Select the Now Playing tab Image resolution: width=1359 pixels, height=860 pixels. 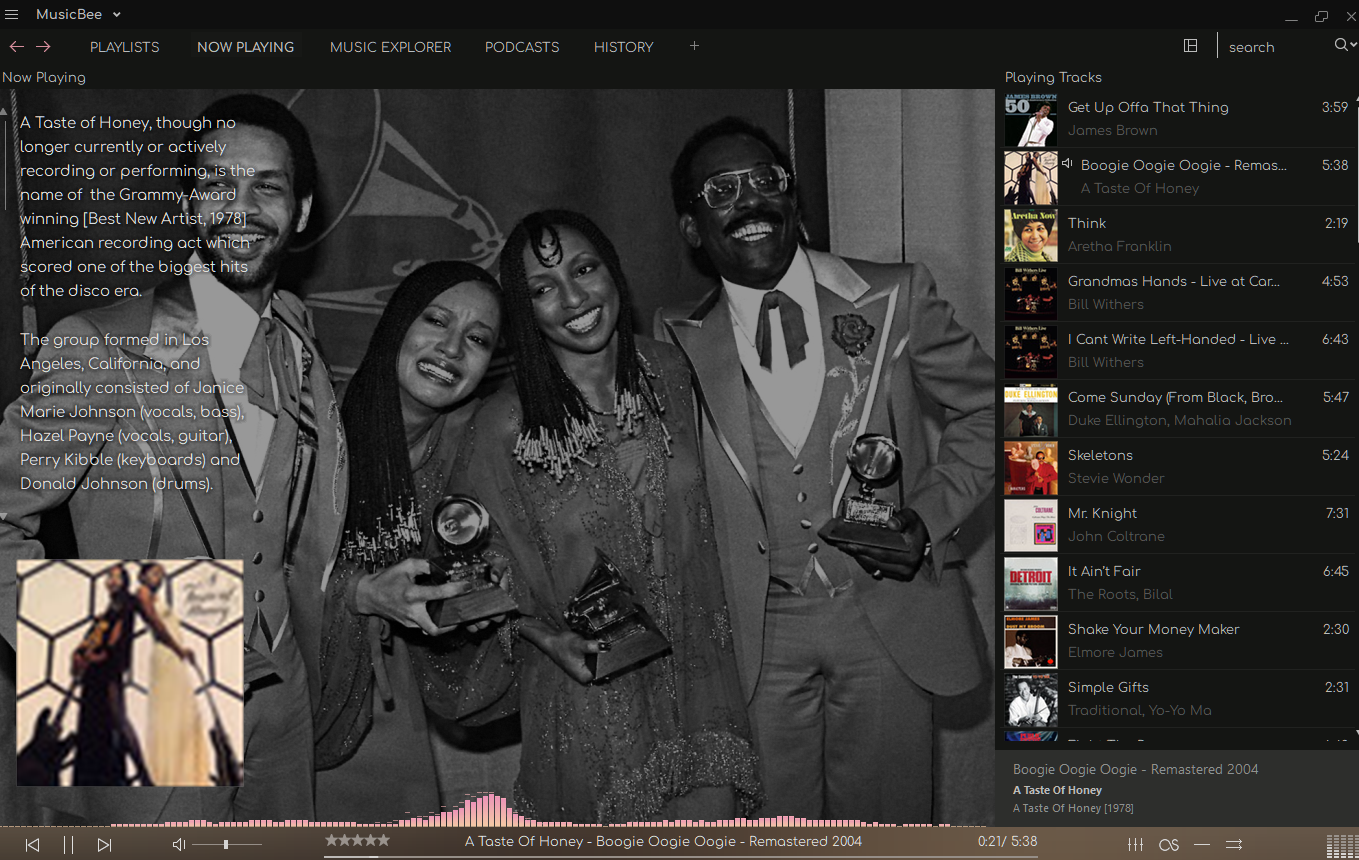tap(245, 47)
